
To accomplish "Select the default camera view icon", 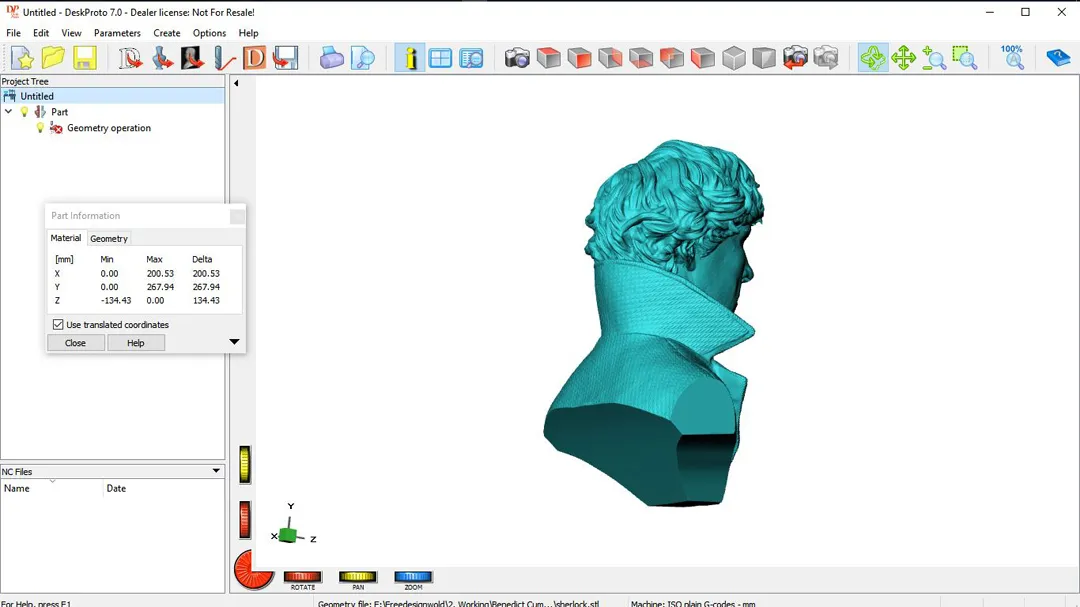I will point(517,59).
